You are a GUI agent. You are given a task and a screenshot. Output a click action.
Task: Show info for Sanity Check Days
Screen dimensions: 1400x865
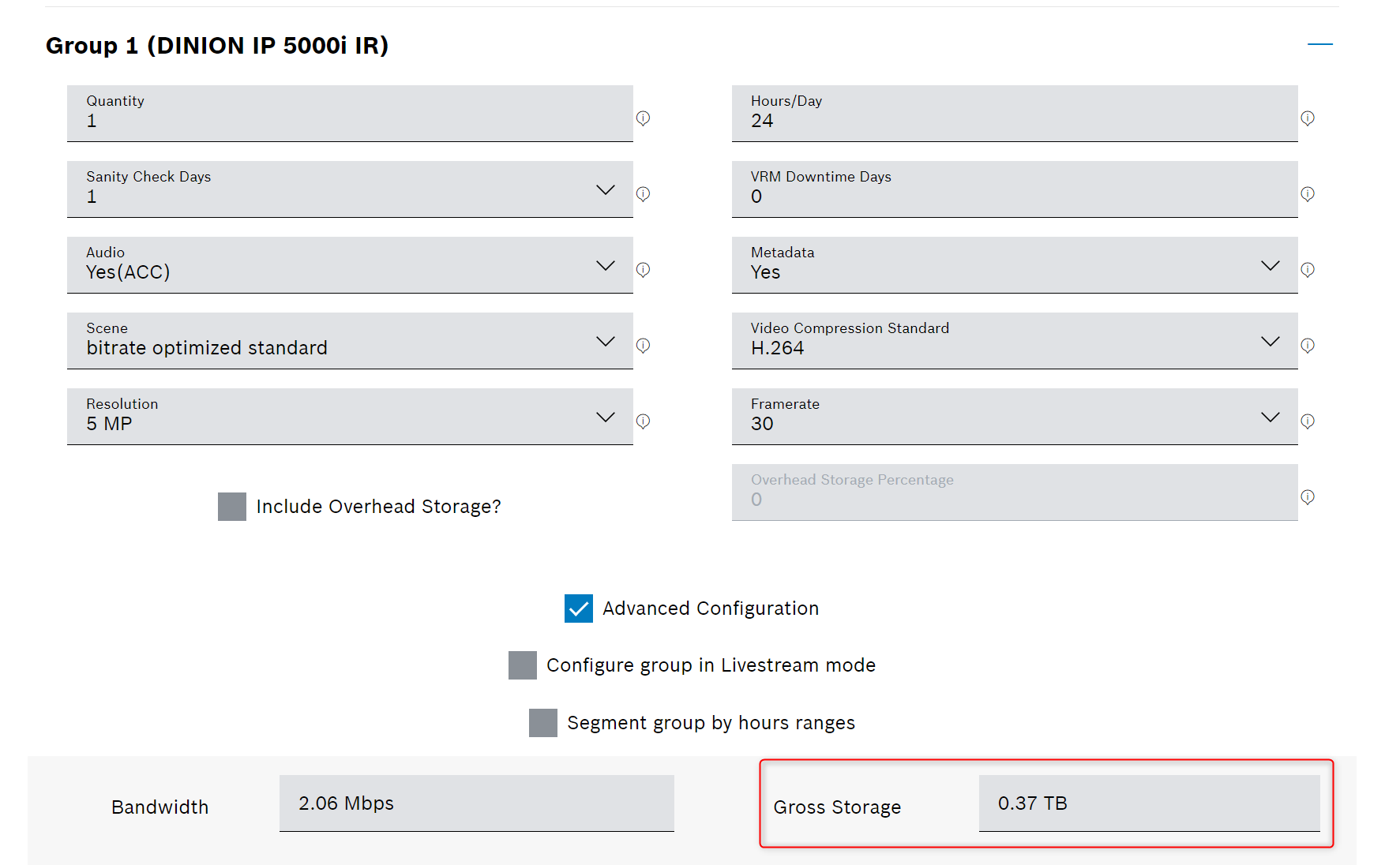click(x=644, y=194)
